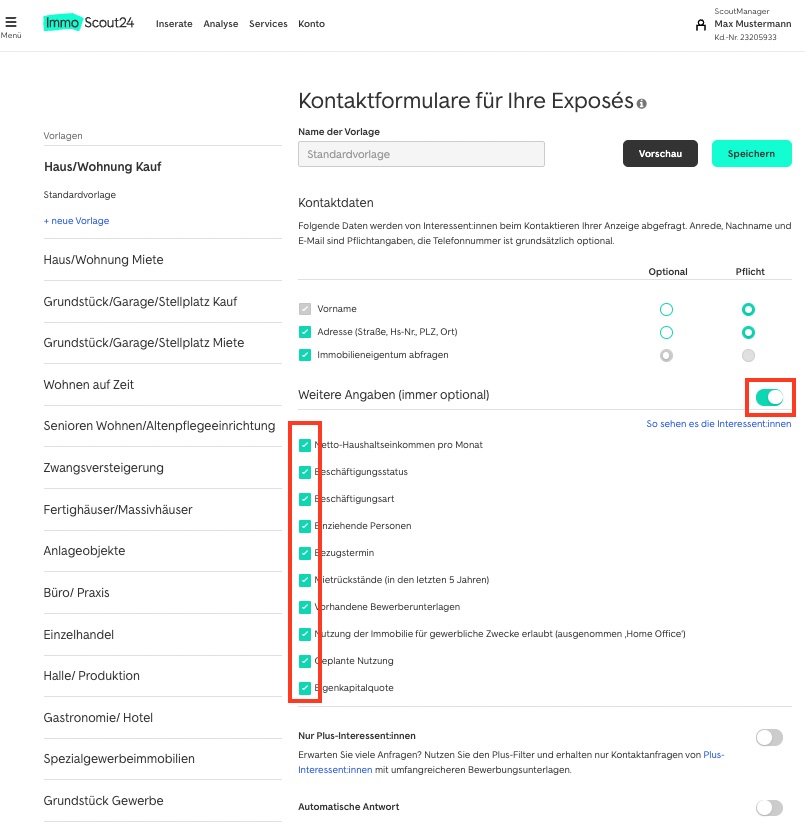
Task: Uncheck the Eigenkapitalquote checkbox
Action: pyautogui.click(x=305, y=688)
